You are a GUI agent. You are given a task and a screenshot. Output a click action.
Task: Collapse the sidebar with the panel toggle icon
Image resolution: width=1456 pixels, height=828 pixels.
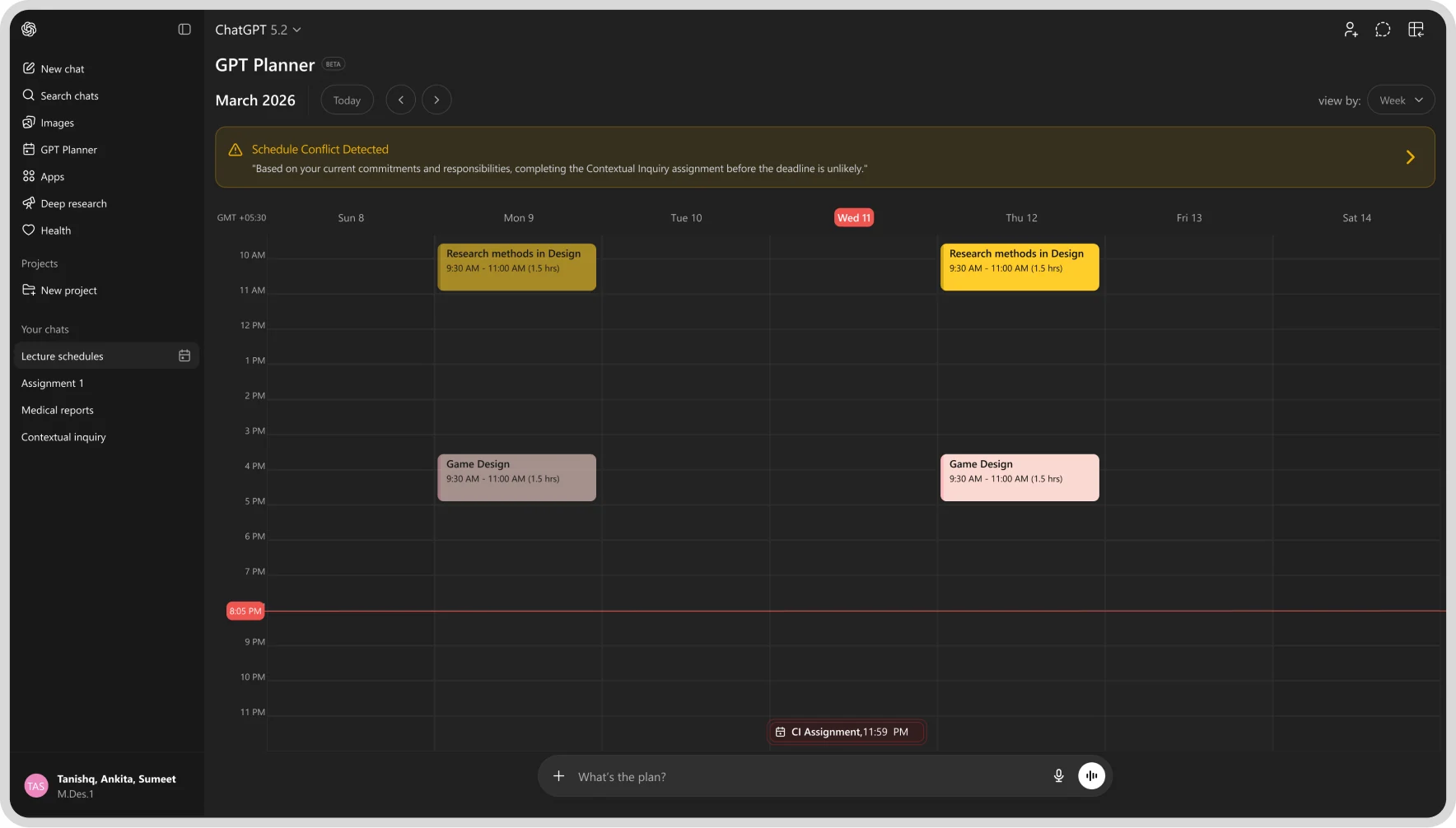(184, 30)
